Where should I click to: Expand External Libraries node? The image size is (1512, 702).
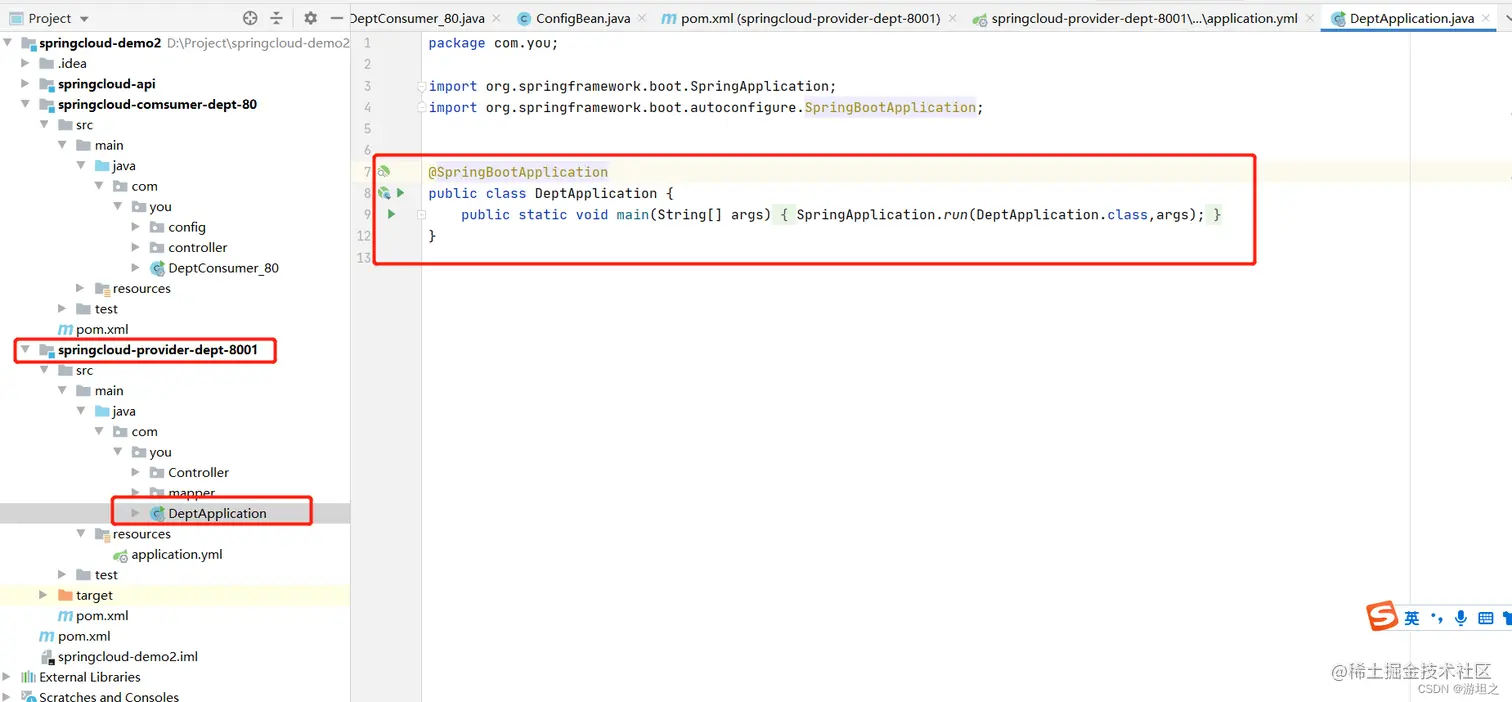pos(7,677)
